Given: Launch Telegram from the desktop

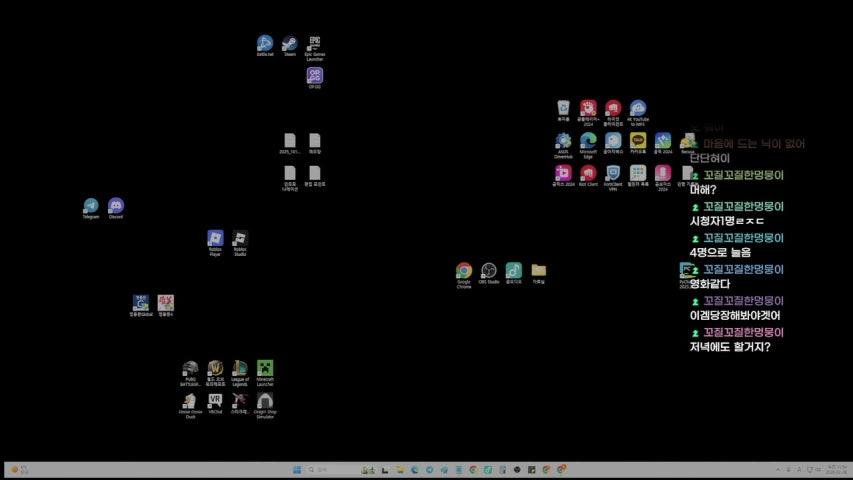Looking at the screenshot, I should tap(91, 206).
